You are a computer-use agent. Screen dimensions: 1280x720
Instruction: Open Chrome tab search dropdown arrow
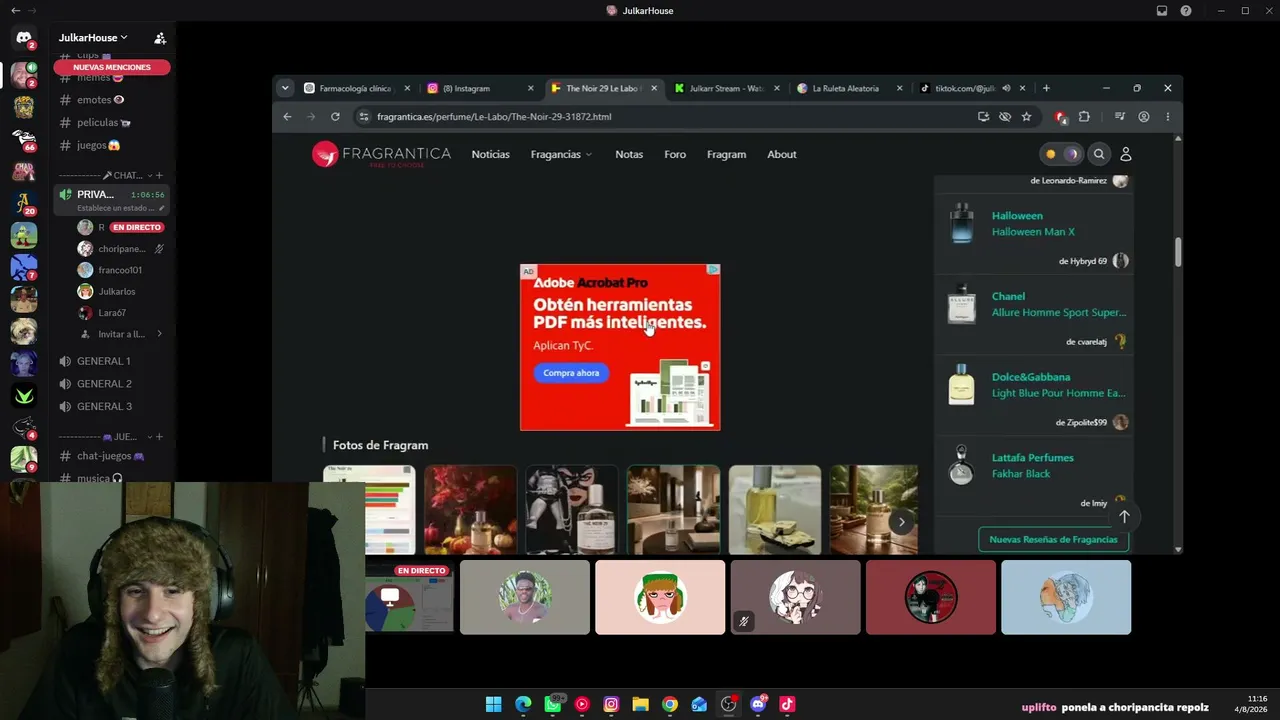(x=285, y=88)
